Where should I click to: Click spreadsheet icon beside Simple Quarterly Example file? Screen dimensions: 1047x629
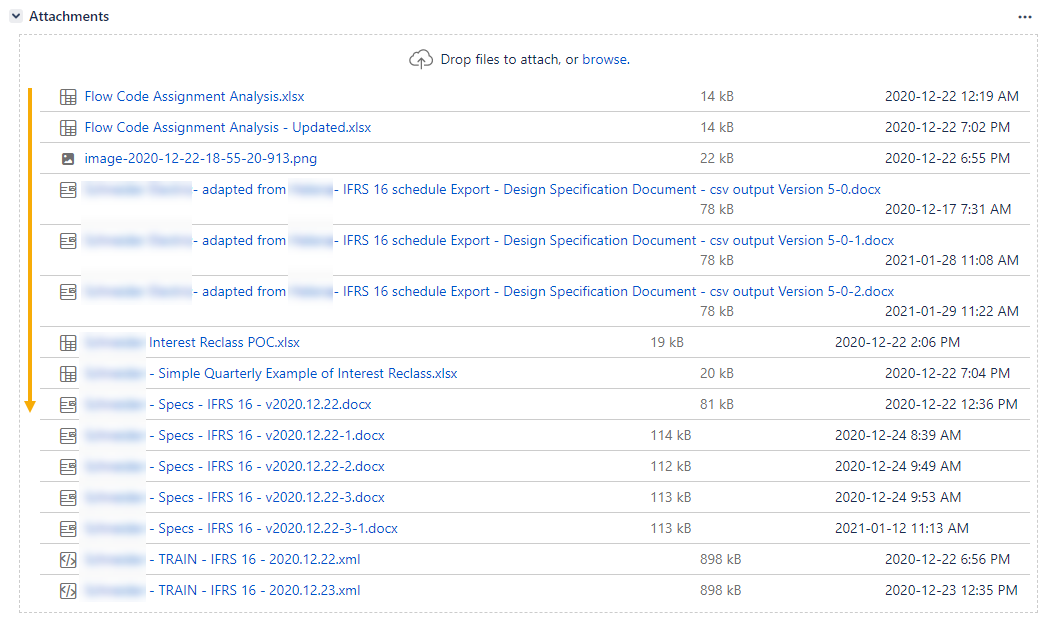(x=68, y=374)
